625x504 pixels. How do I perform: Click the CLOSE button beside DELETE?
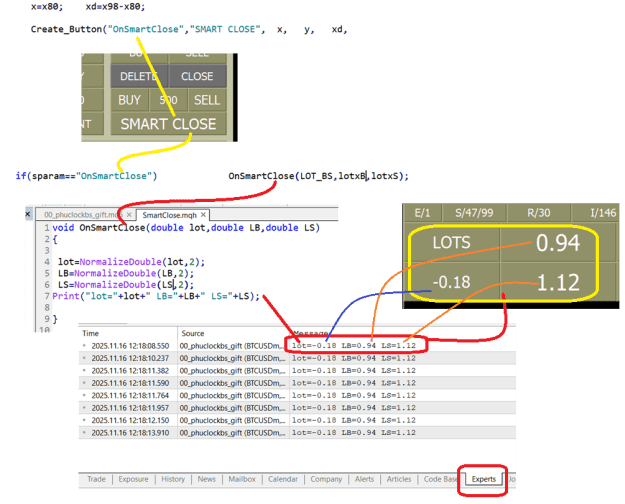pos(197,76)
